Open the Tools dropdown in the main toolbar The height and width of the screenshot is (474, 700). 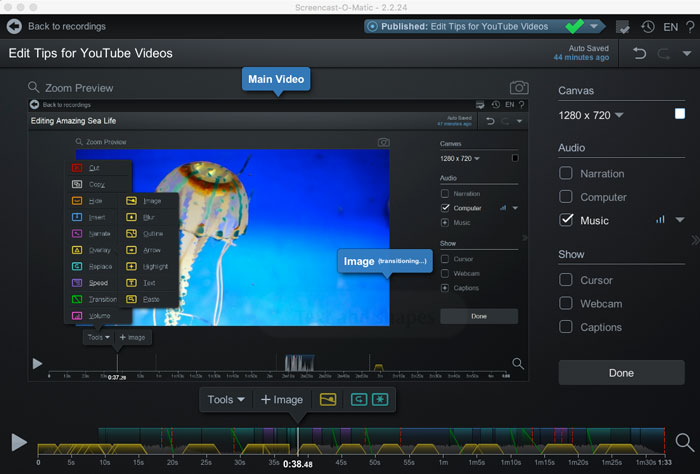pyautogui.click(x=226, y=399)
